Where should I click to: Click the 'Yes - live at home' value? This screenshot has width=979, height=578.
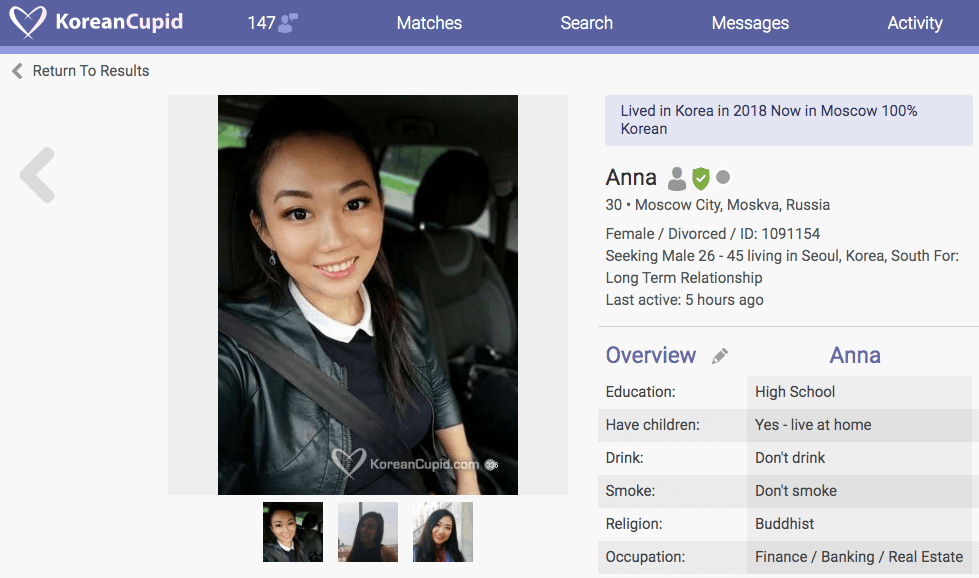[x=813, y=425]
